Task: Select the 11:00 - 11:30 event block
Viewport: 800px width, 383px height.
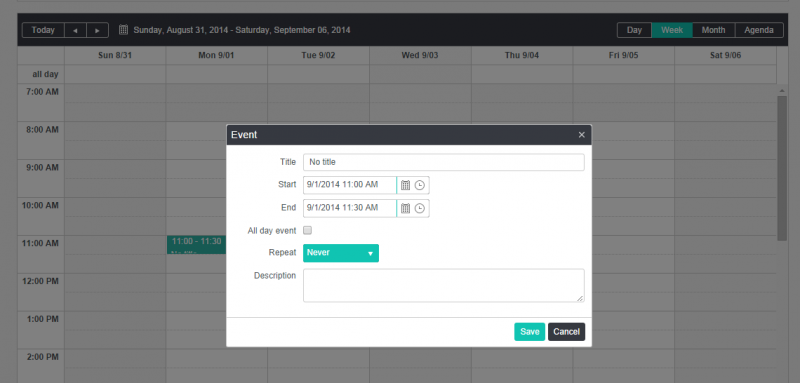Action: pyautogui.click(x=196, y=245)
